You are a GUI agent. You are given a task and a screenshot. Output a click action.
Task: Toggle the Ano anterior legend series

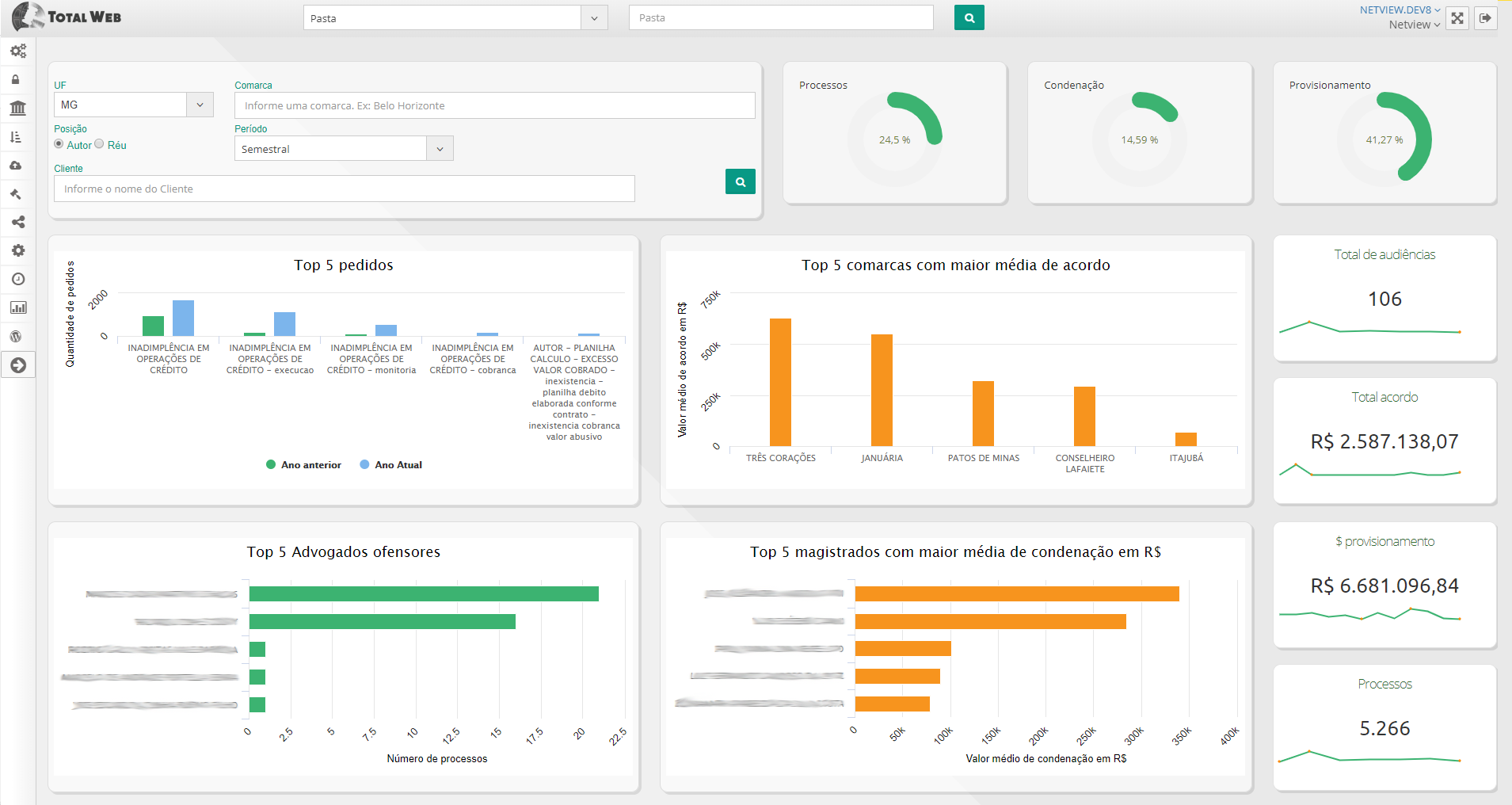tap(304, 465)
